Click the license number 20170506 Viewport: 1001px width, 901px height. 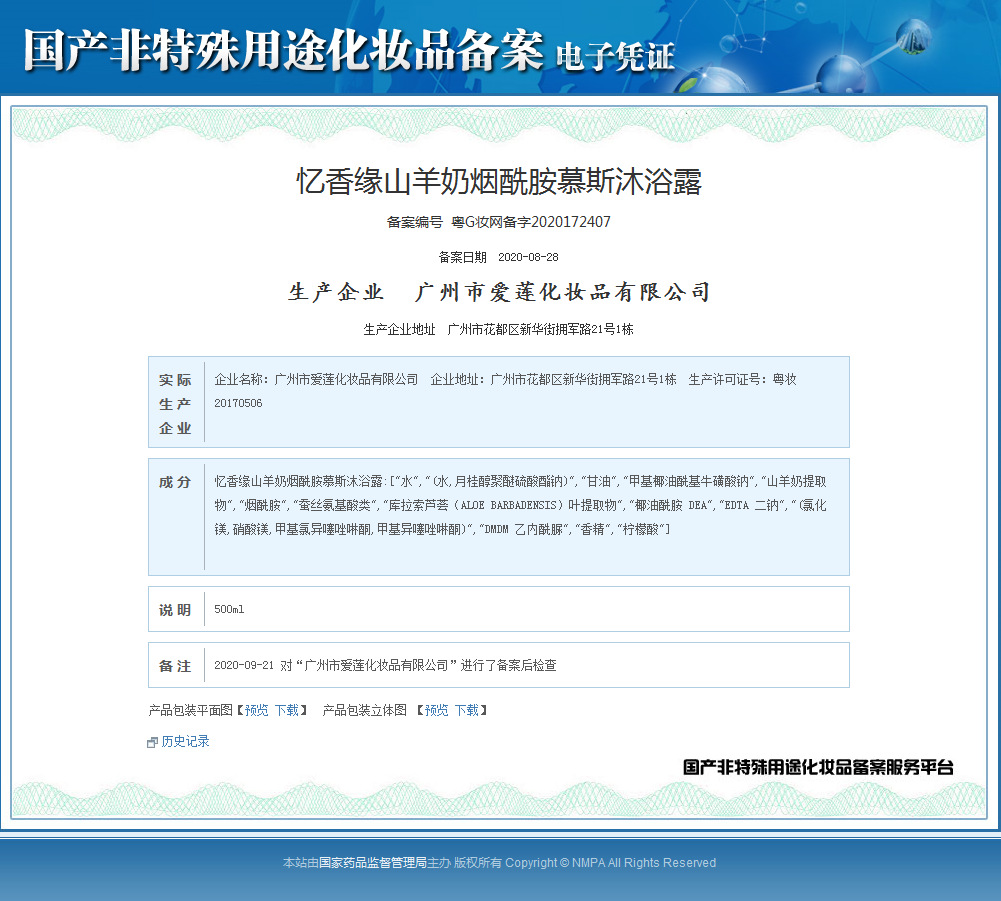click(238, 404)
